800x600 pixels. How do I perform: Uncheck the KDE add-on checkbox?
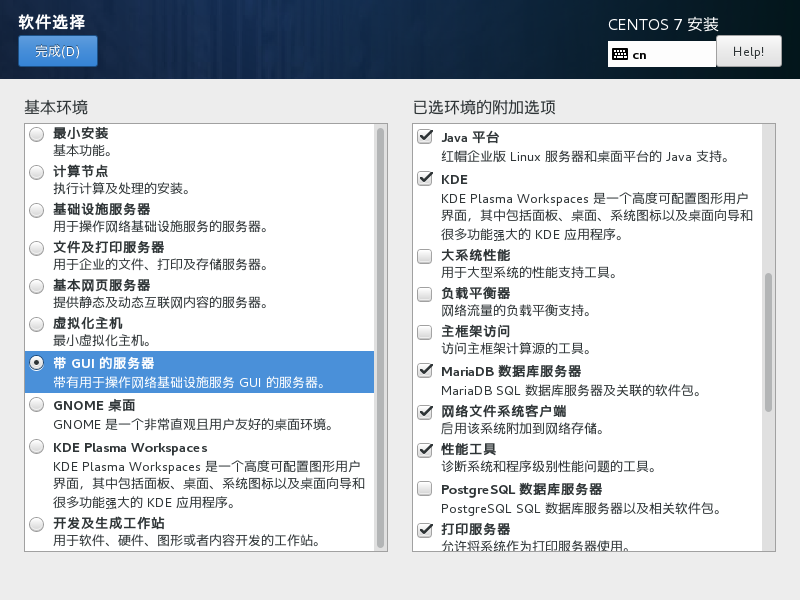click(x=425, y=178)
